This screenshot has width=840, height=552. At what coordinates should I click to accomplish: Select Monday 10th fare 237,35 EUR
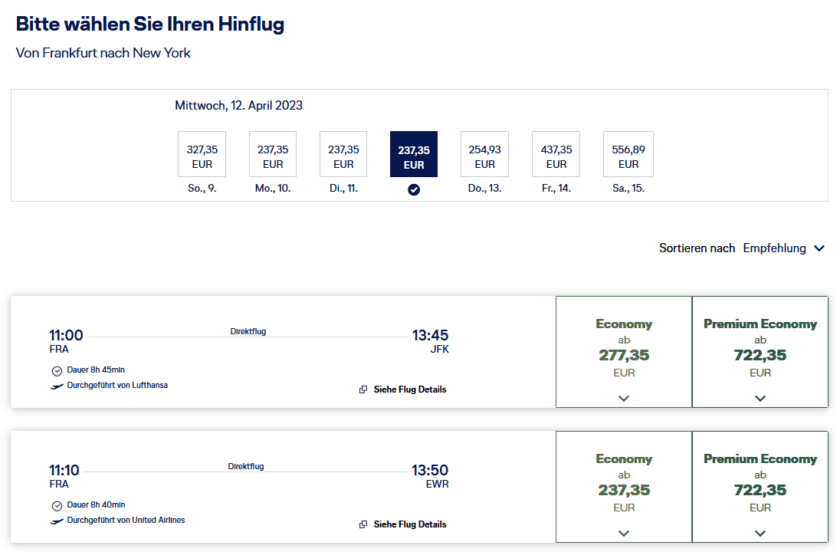[x=273, y=156]
